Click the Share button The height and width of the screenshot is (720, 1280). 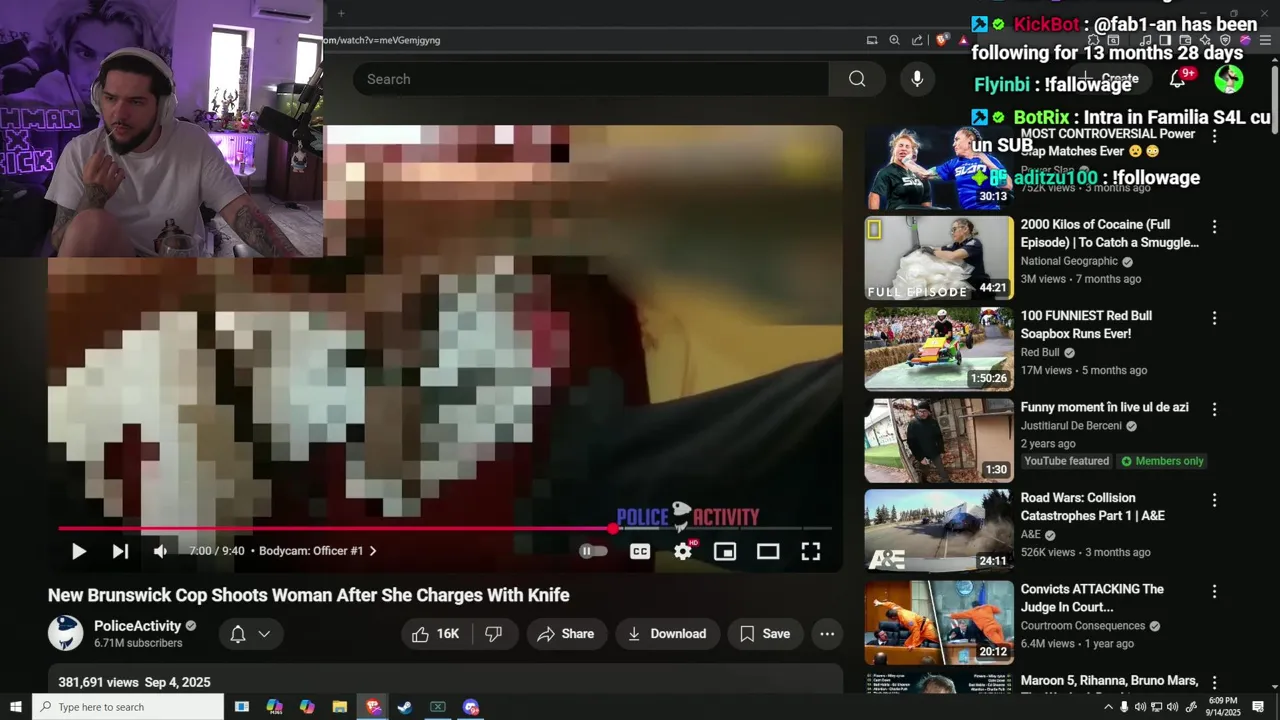coord(566,634)
